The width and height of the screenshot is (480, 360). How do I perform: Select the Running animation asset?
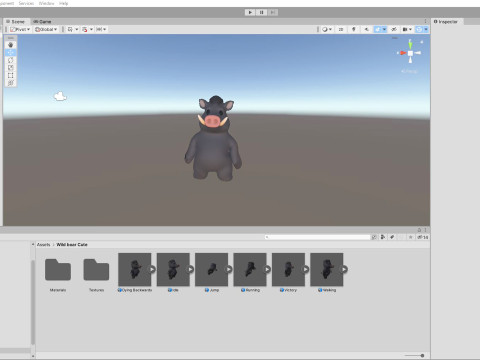point(250,269)
